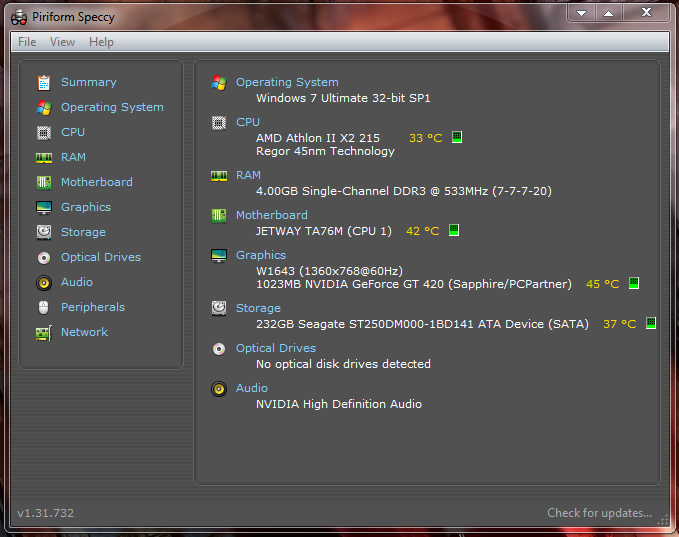
Task: Click the Peripherals mouse icon in sidebar
Action: point(44,307)
